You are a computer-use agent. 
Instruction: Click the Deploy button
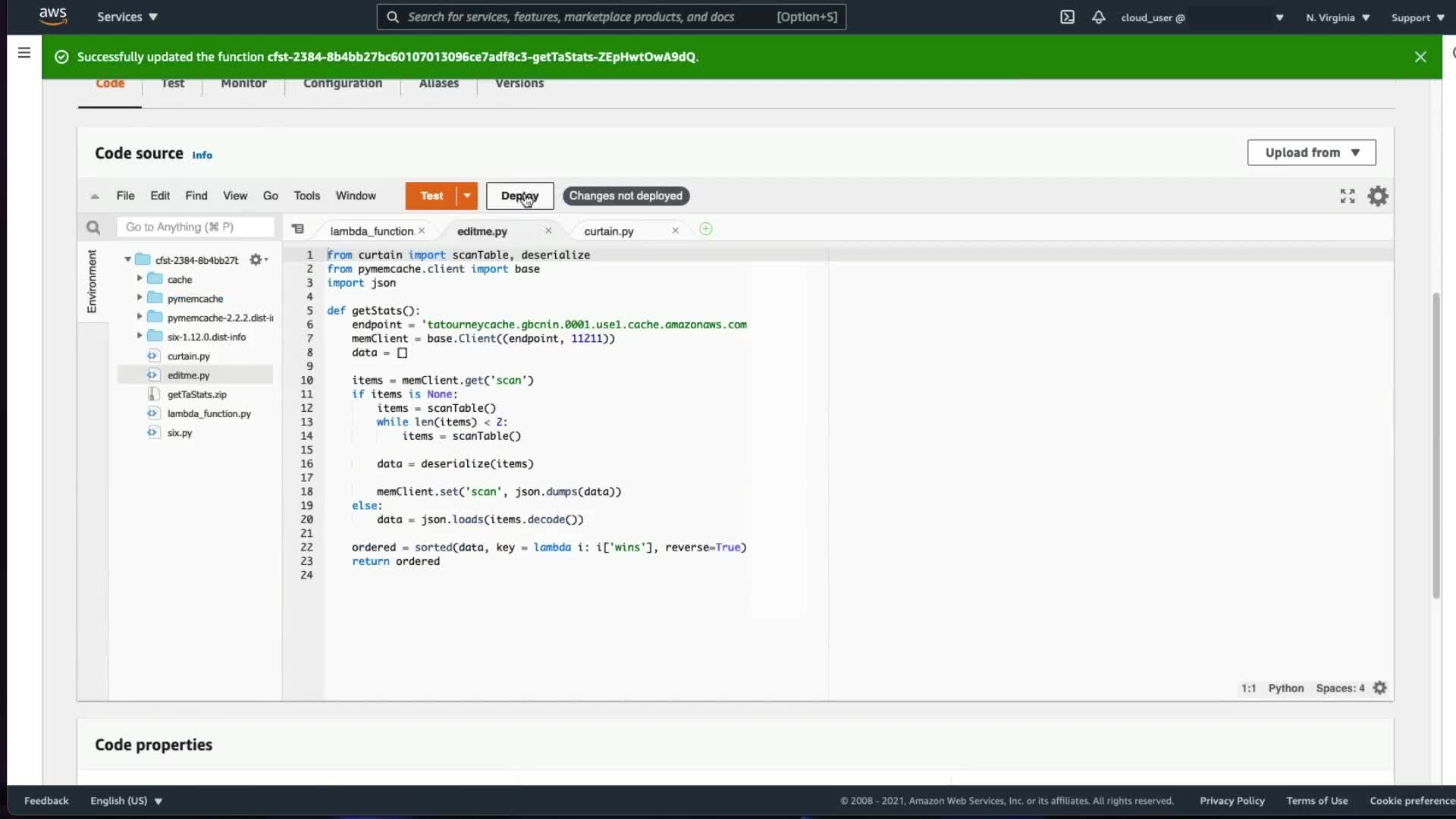[x=519, y=196]
